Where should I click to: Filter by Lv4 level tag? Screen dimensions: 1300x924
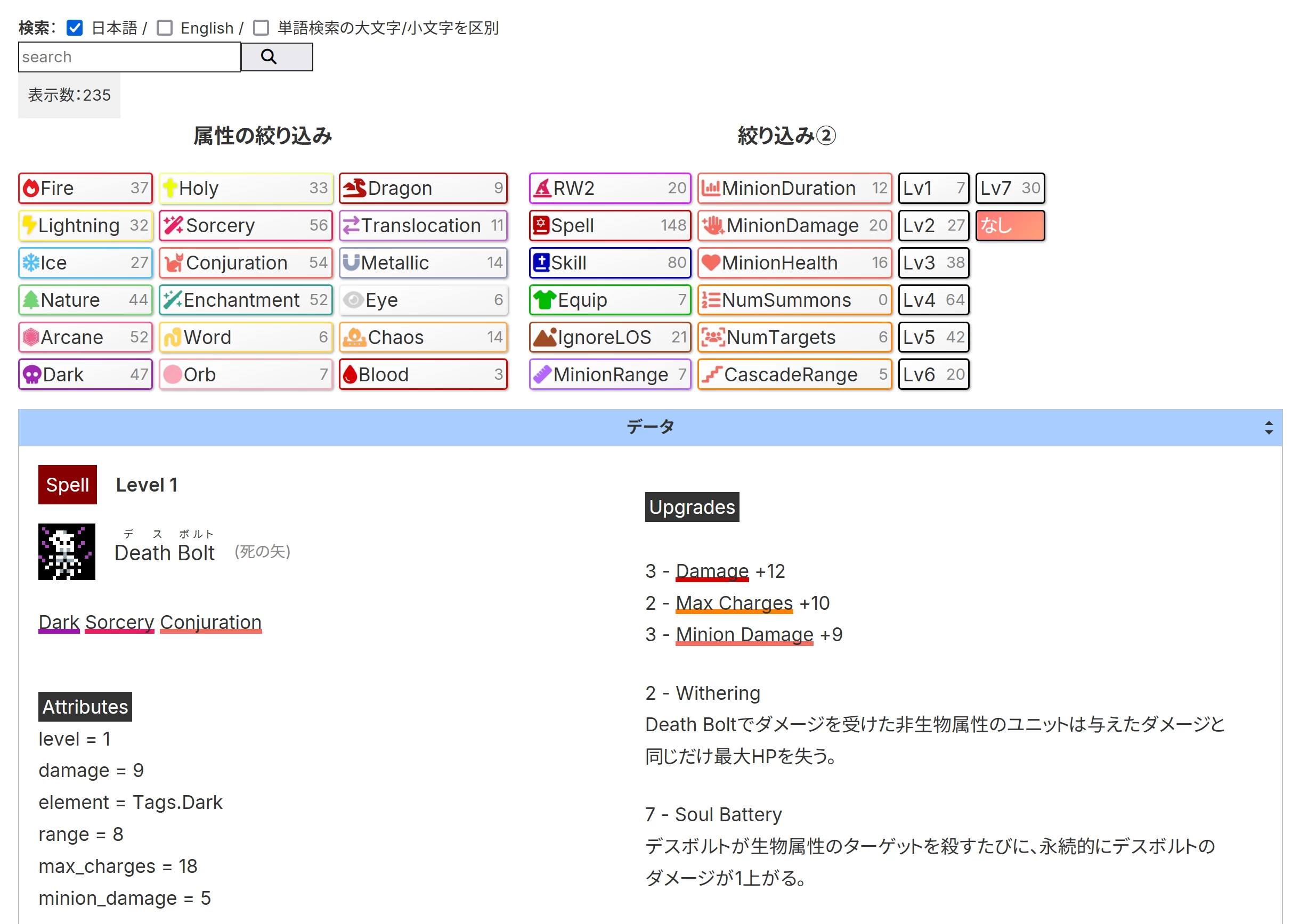click(x=933, y=300)
